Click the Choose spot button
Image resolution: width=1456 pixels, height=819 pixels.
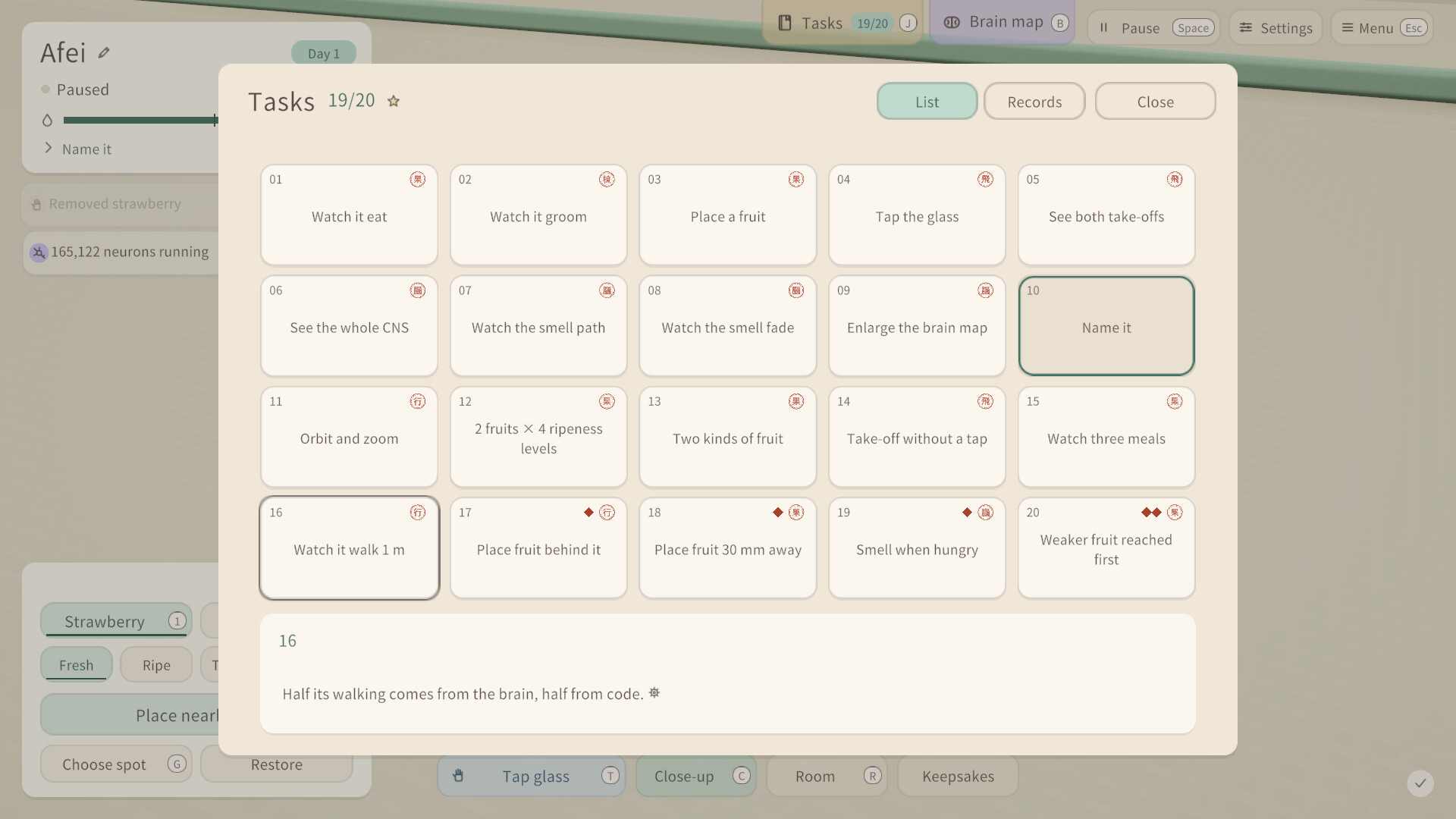[x=116, y=764]
